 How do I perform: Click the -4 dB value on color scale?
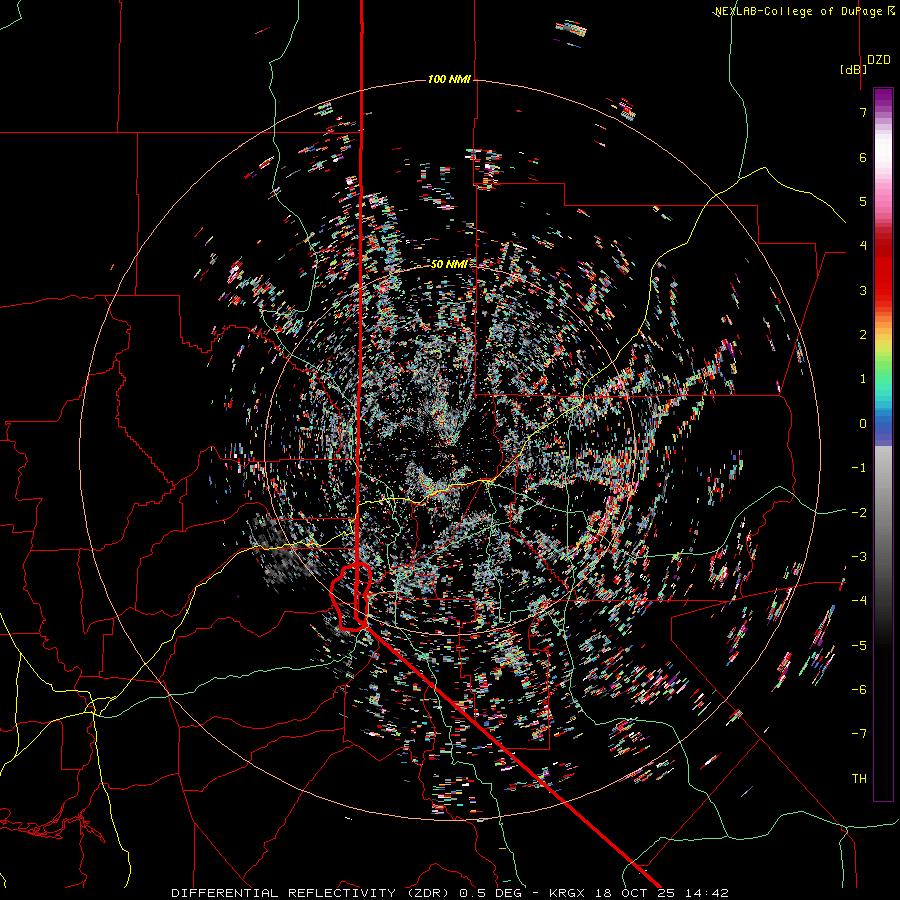859,601
